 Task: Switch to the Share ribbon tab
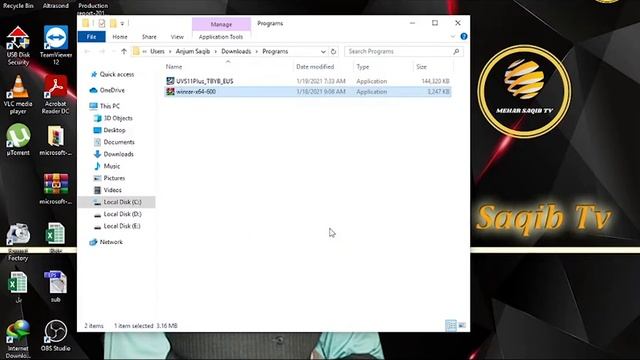pyautogui.click(x=149, y=37)
